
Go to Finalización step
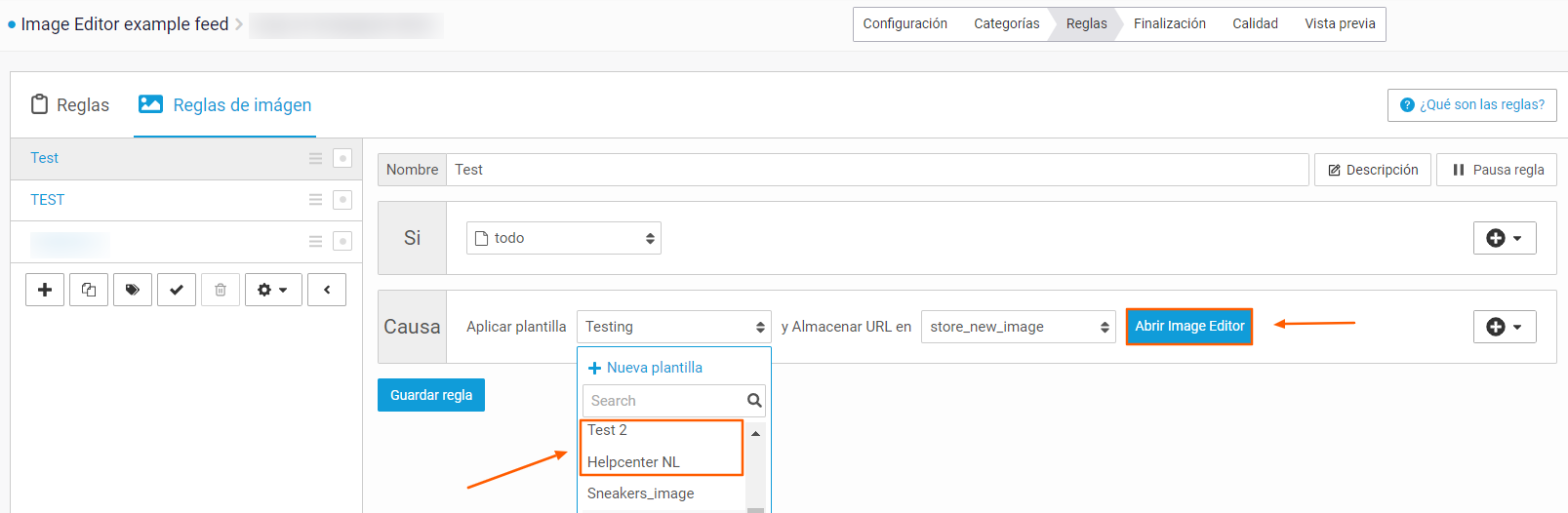pos(1169,24)
